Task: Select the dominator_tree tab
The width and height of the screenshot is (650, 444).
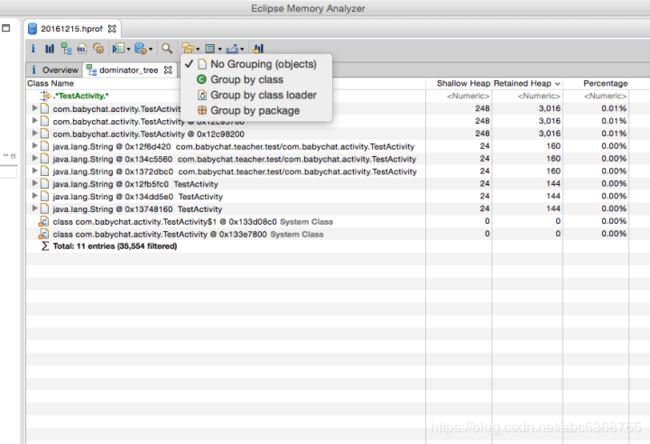Action: pyautogui.click(x=129, y=70)
